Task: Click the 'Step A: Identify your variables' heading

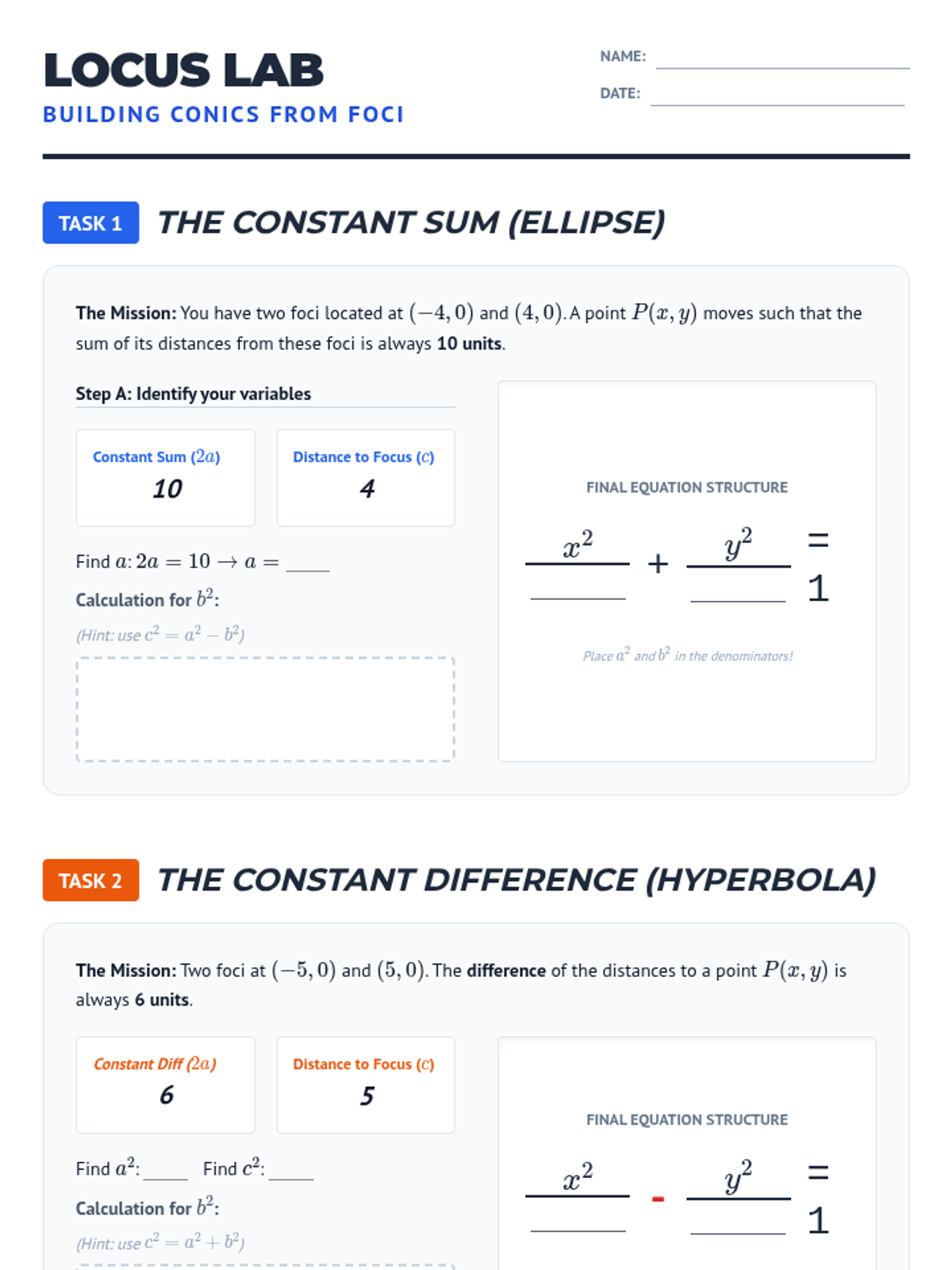Action: point(193,394)
